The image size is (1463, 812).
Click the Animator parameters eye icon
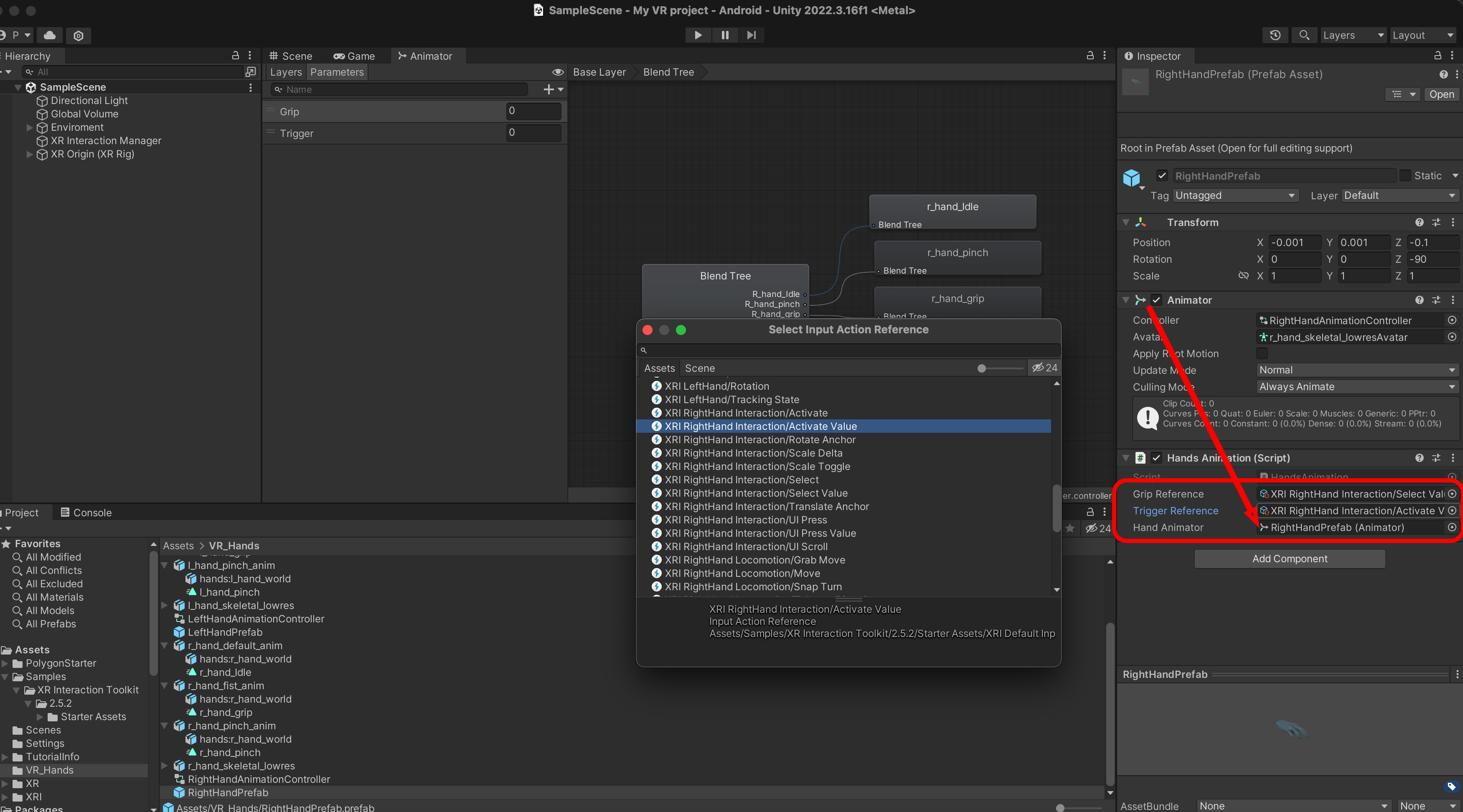(558, 72)
